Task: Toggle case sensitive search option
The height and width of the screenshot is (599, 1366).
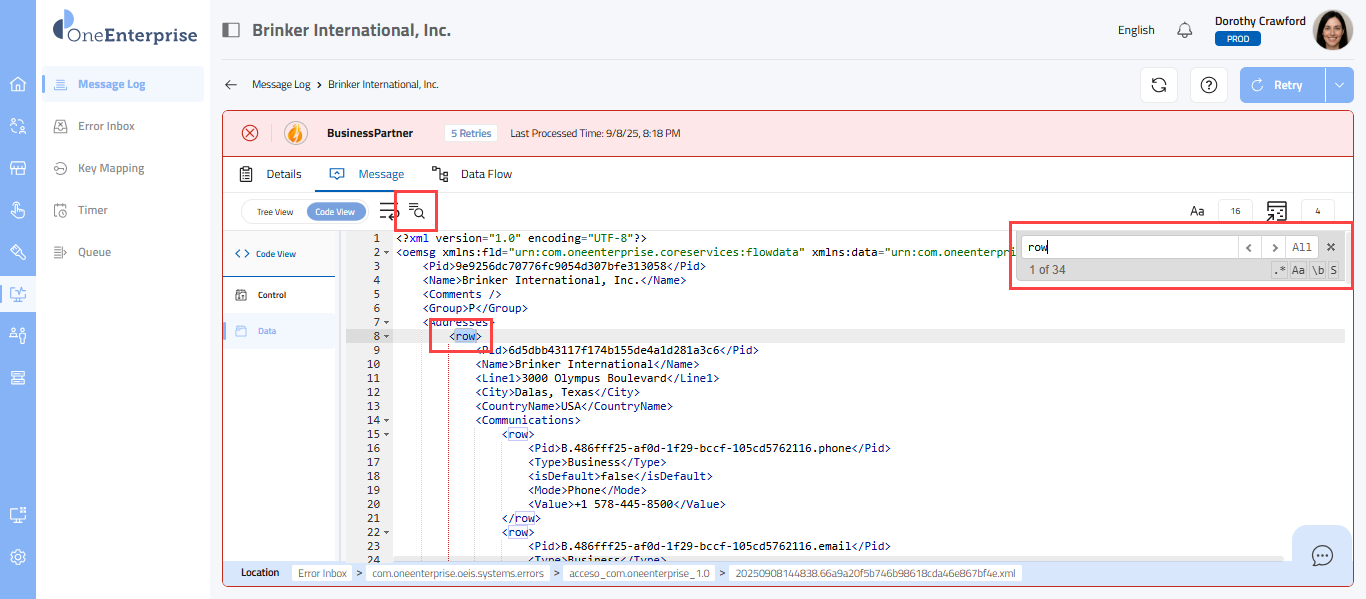Action: (1298, 270)
